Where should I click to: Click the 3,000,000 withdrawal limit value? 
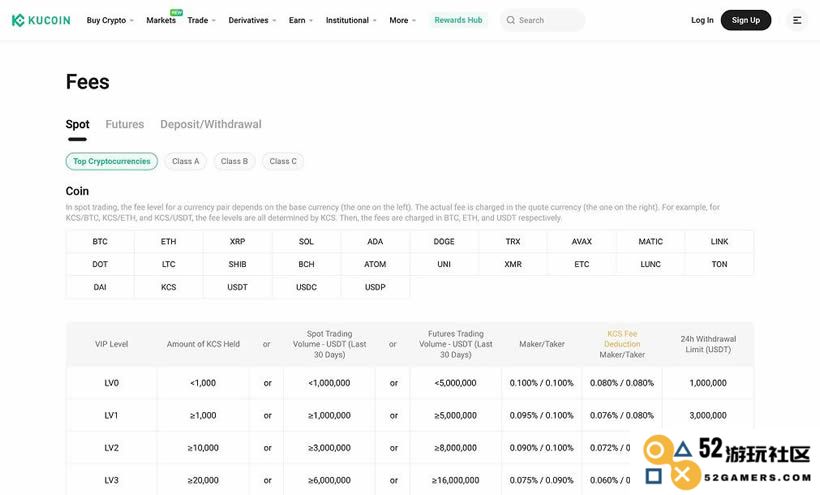tap(708, 416)
